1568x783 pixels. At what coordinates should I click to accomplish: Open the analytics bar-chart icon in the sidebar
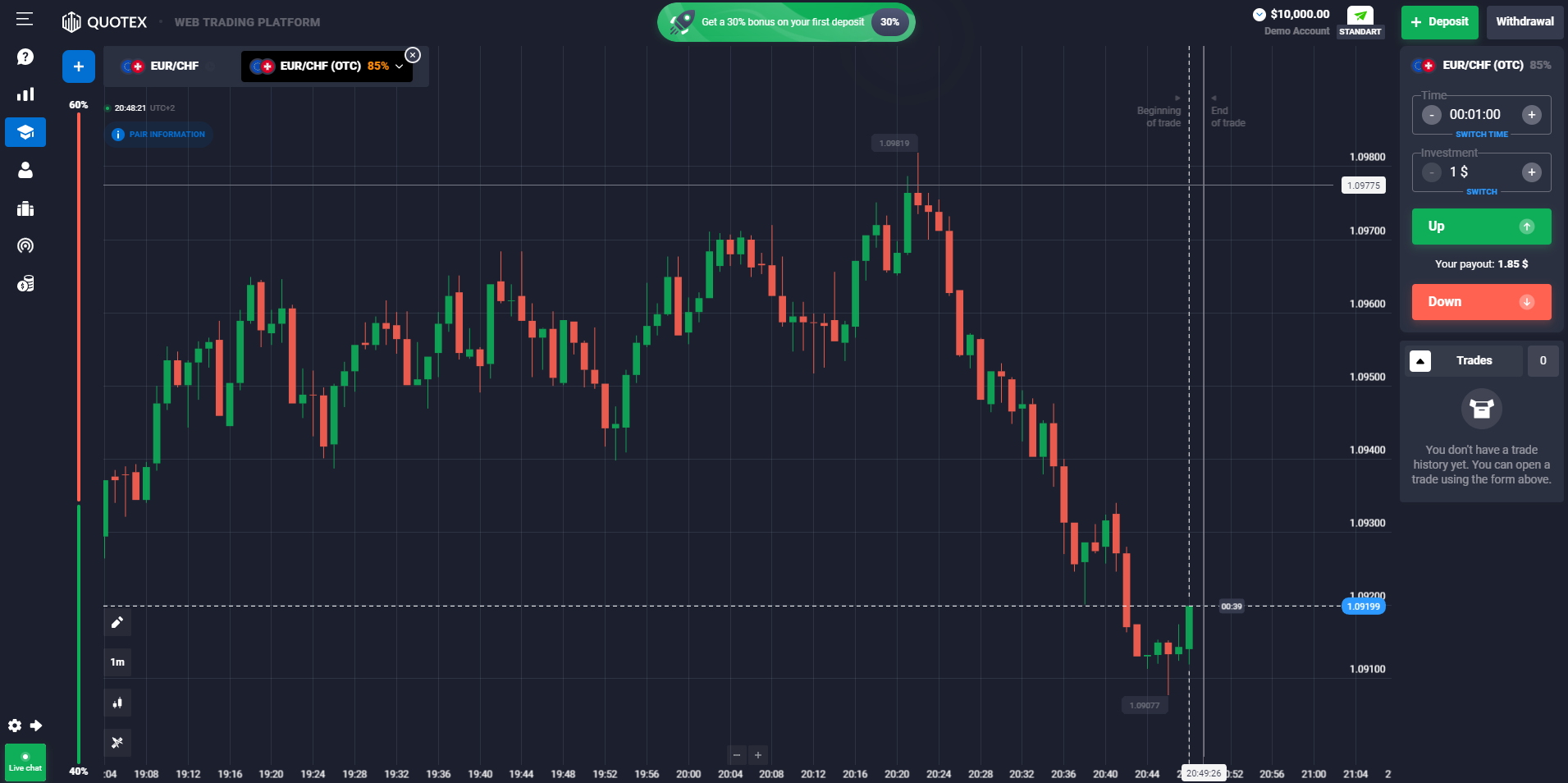tap(25, 94)
